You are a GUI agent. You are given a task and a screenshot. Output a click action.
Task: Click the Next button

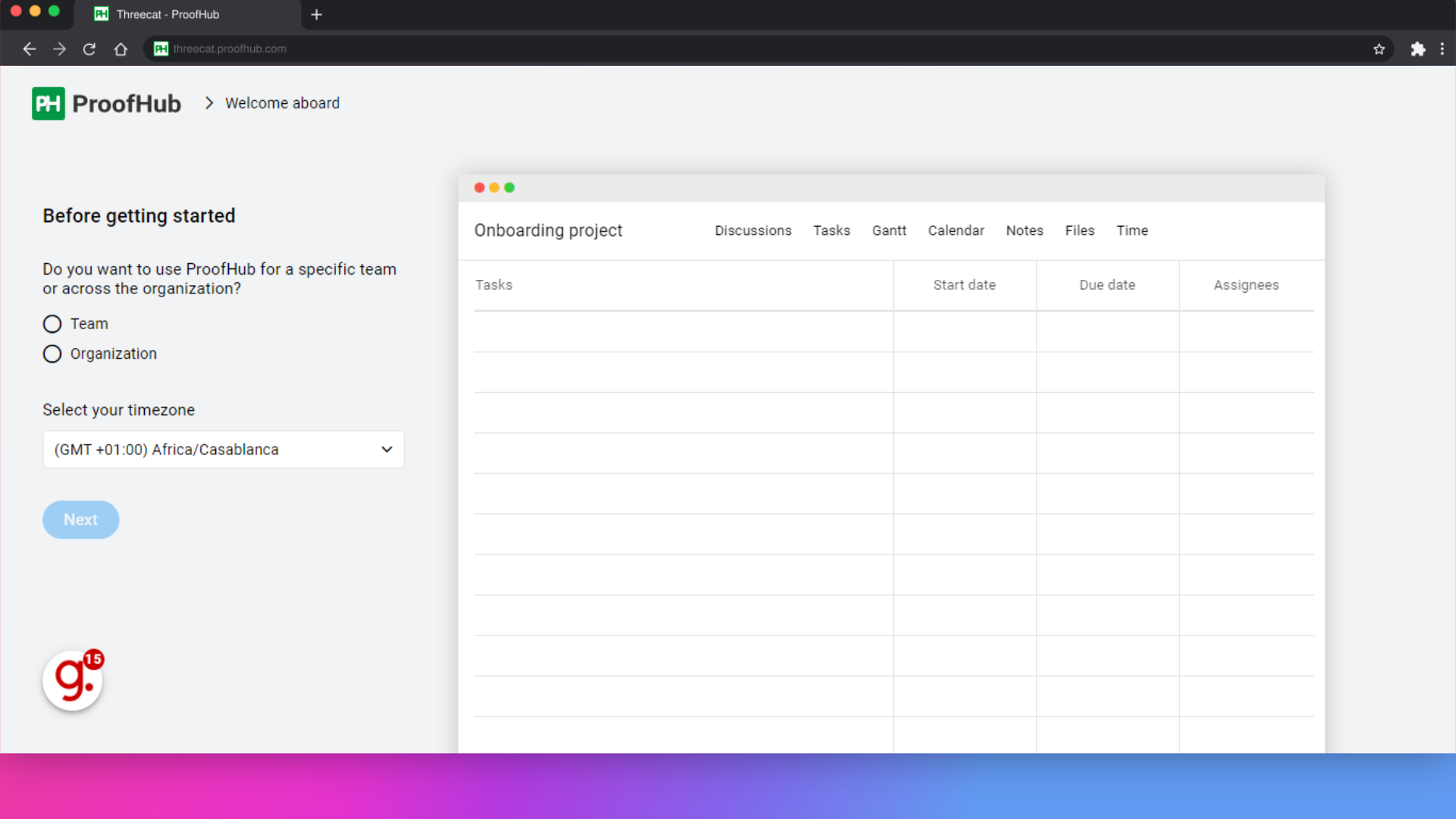point(81,519)
